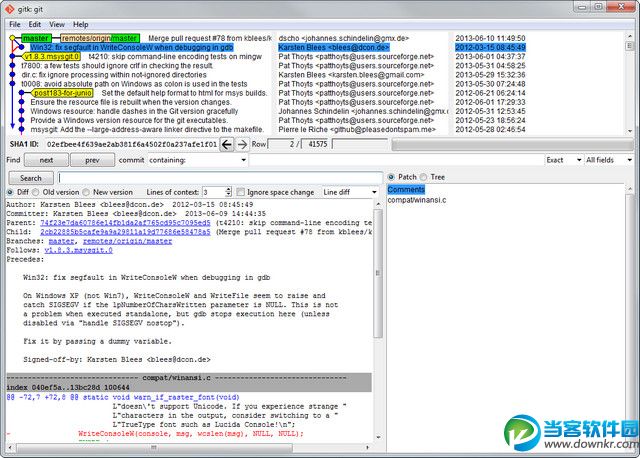Click the forward arrow next to SHA1 ID
The height and width of the screenshot is (458, 640).
tap(242, 144)
